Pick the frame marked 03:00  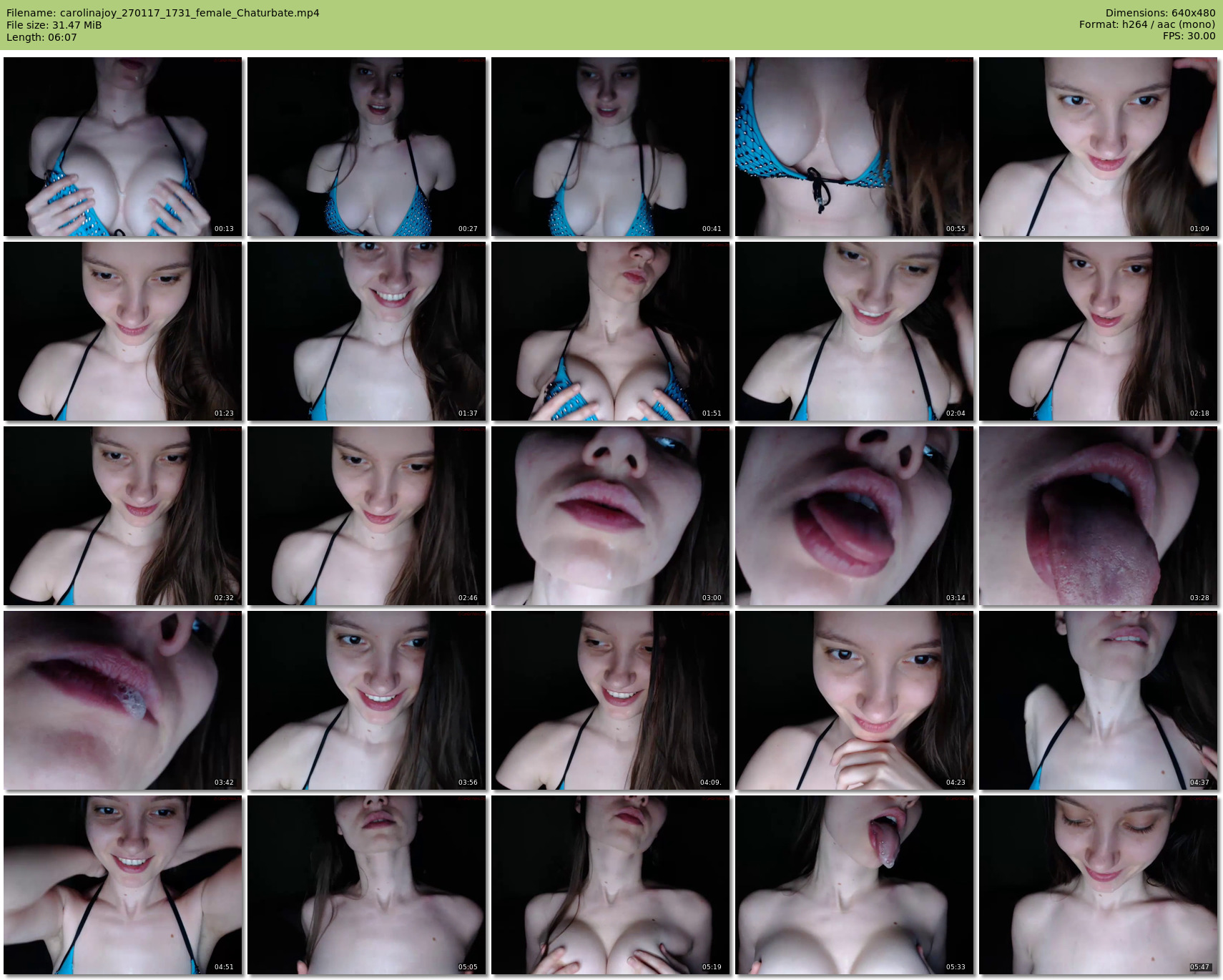click(611, 516)
